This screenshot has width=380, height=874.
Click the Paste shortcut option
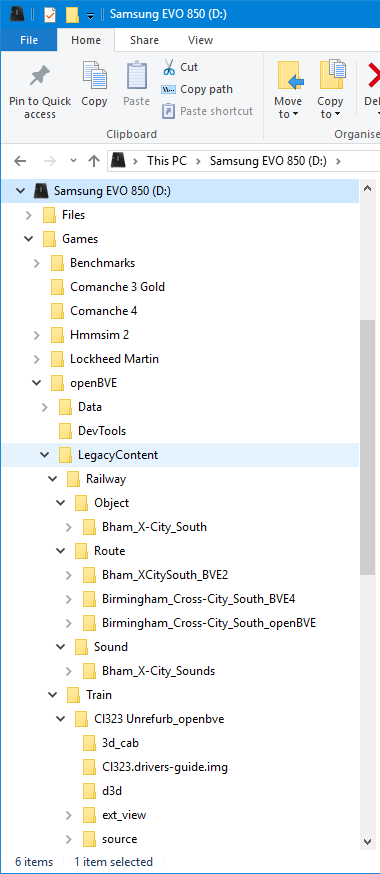coord(207,111)
